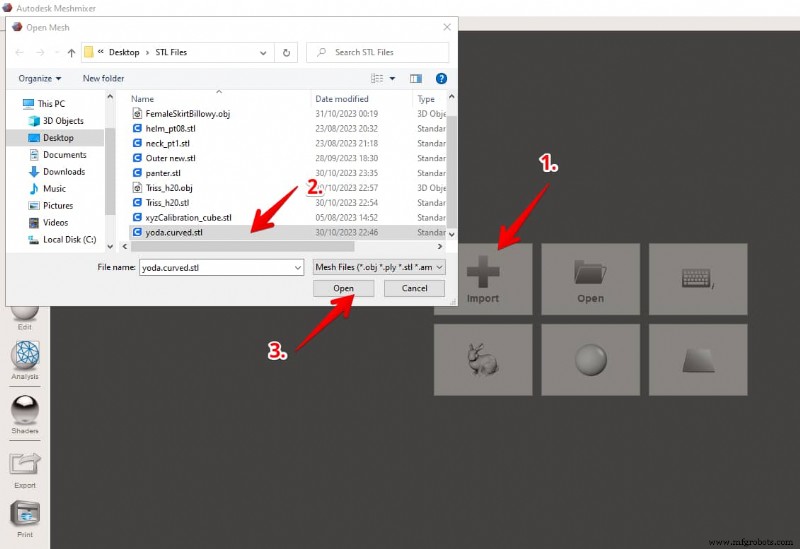Click STL Files in the address breadcrumb
The image size is (800, 549).
171,53
